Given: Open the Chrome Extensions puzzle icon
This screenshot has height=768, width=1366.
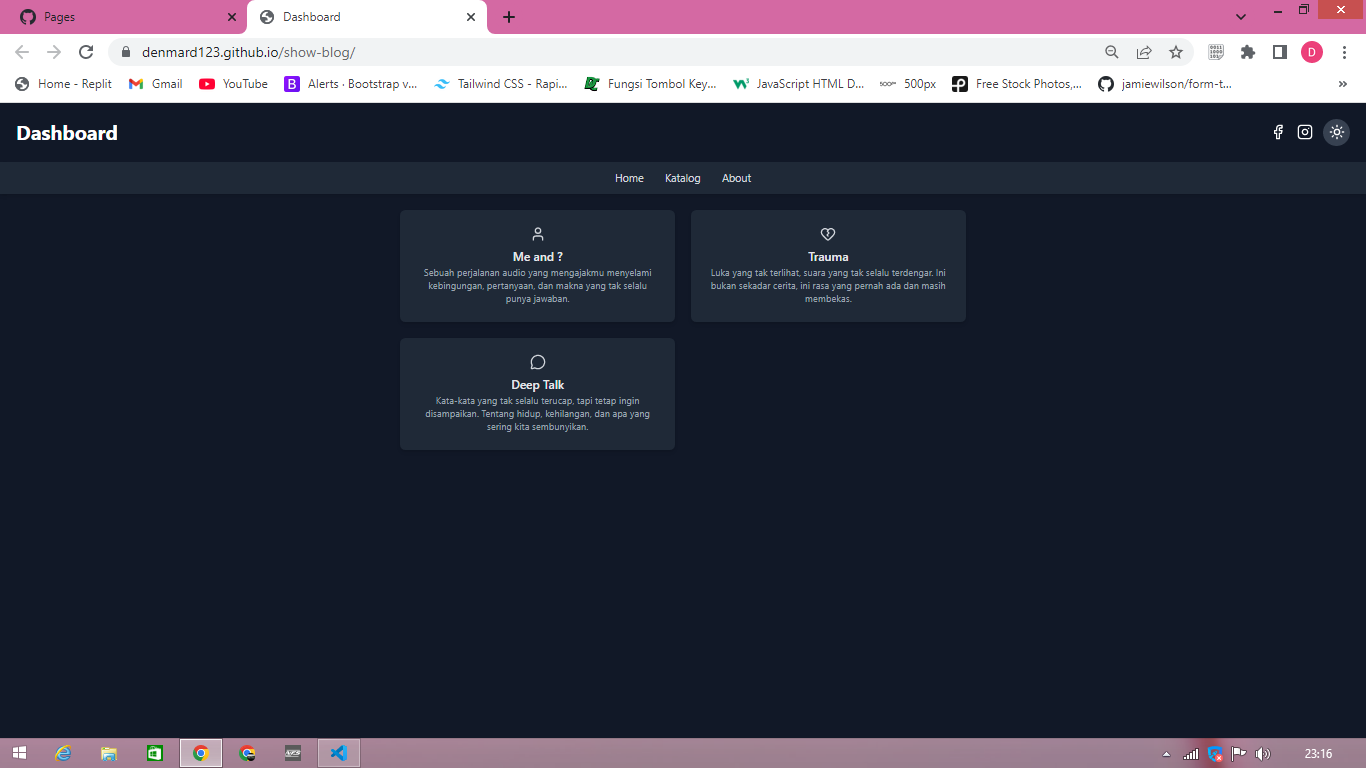Looking at the screenshot, I should [x=1247, y=52].
